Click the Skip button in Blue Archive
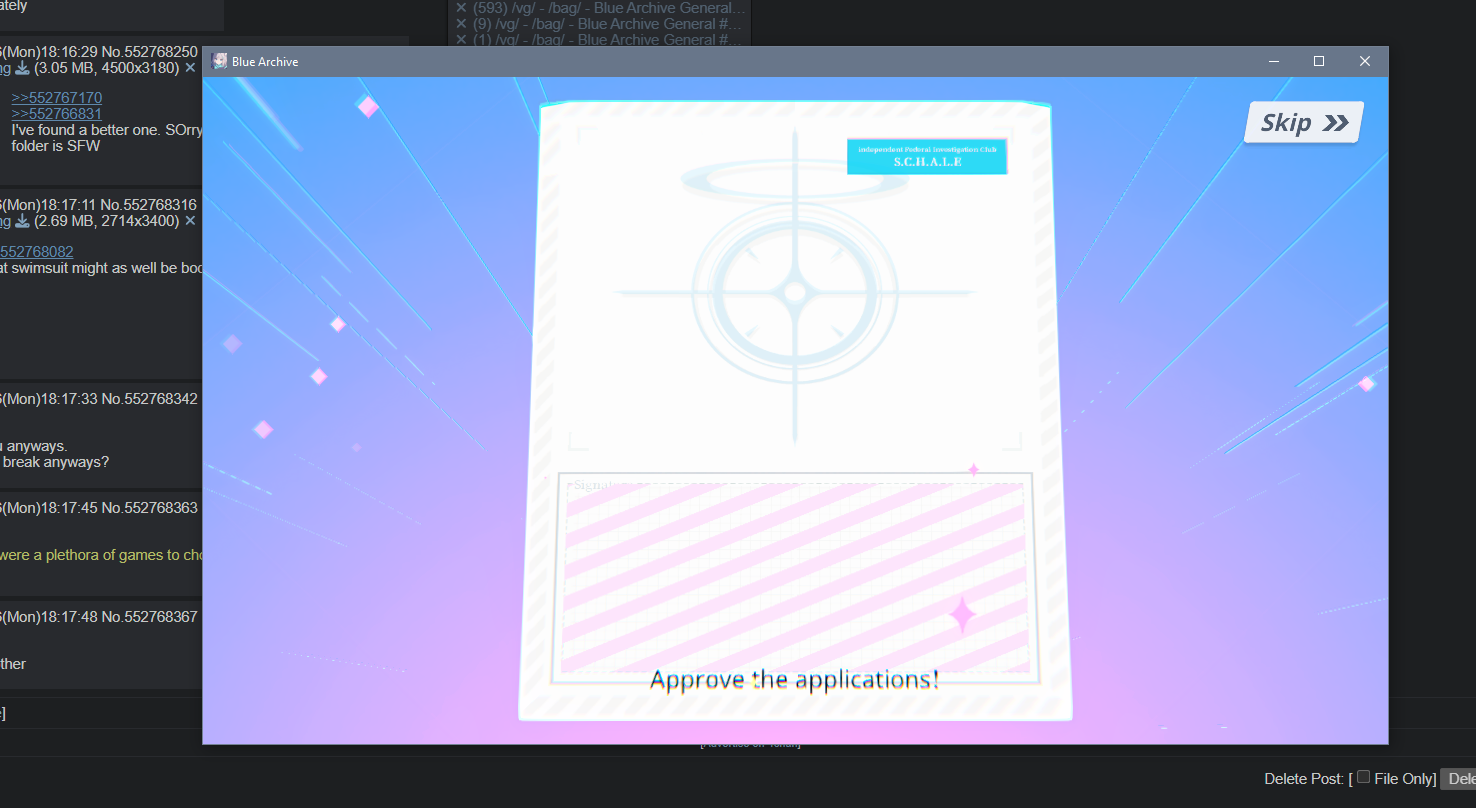 [1304, 123]
